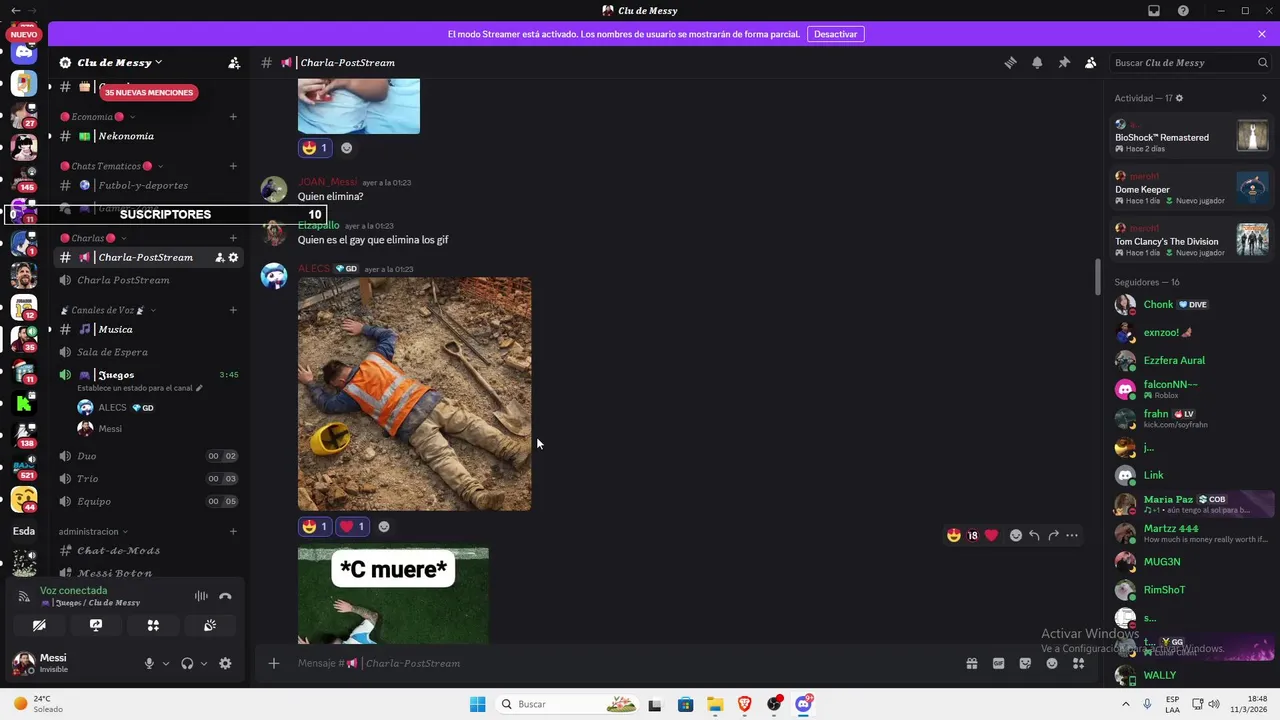The height and width of the screenshot is (720, 1280).
Task: Open the gift icon in message bar
Action: point(971,663)
